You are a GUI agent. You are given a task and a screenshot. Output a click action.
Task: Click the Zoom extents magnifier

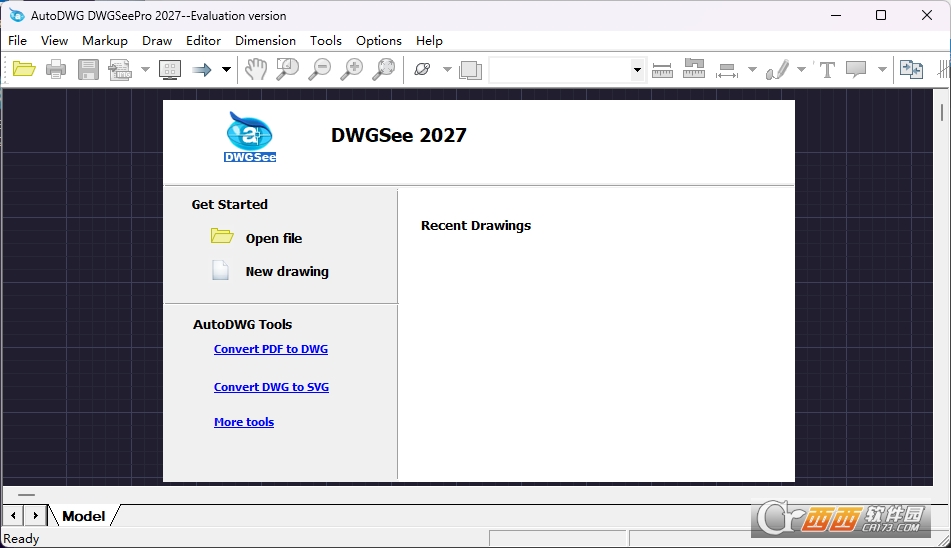tap(384, 69)
